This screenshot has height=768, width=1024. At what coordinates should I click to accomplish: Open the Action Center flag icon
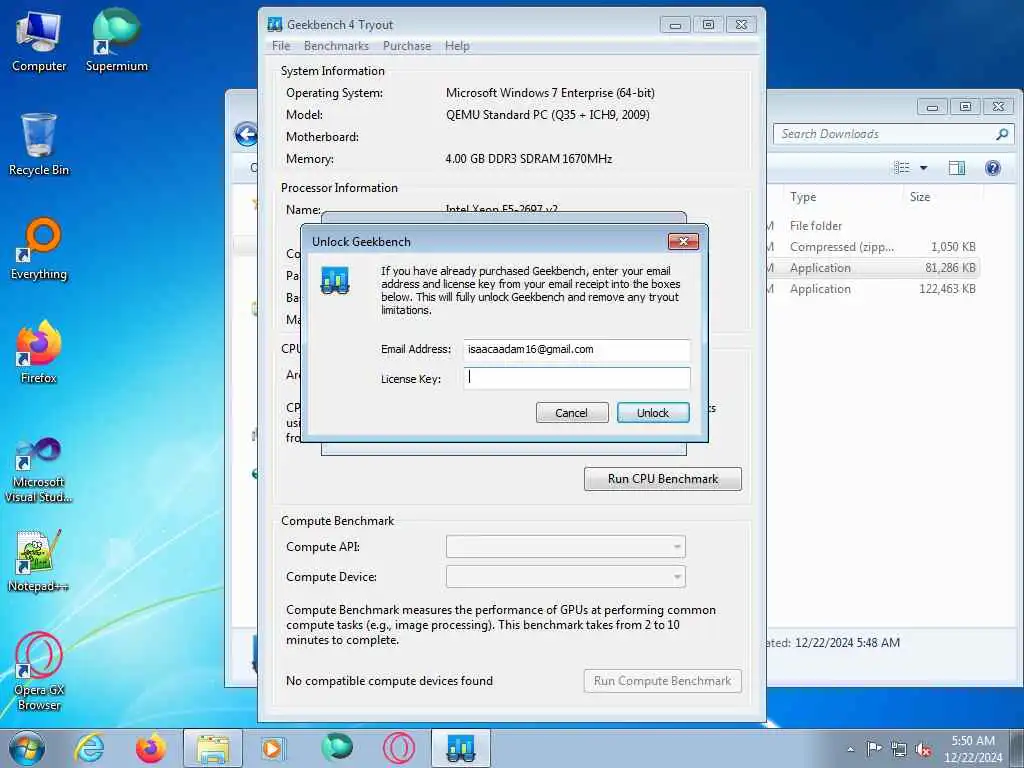tap(874, 748)
